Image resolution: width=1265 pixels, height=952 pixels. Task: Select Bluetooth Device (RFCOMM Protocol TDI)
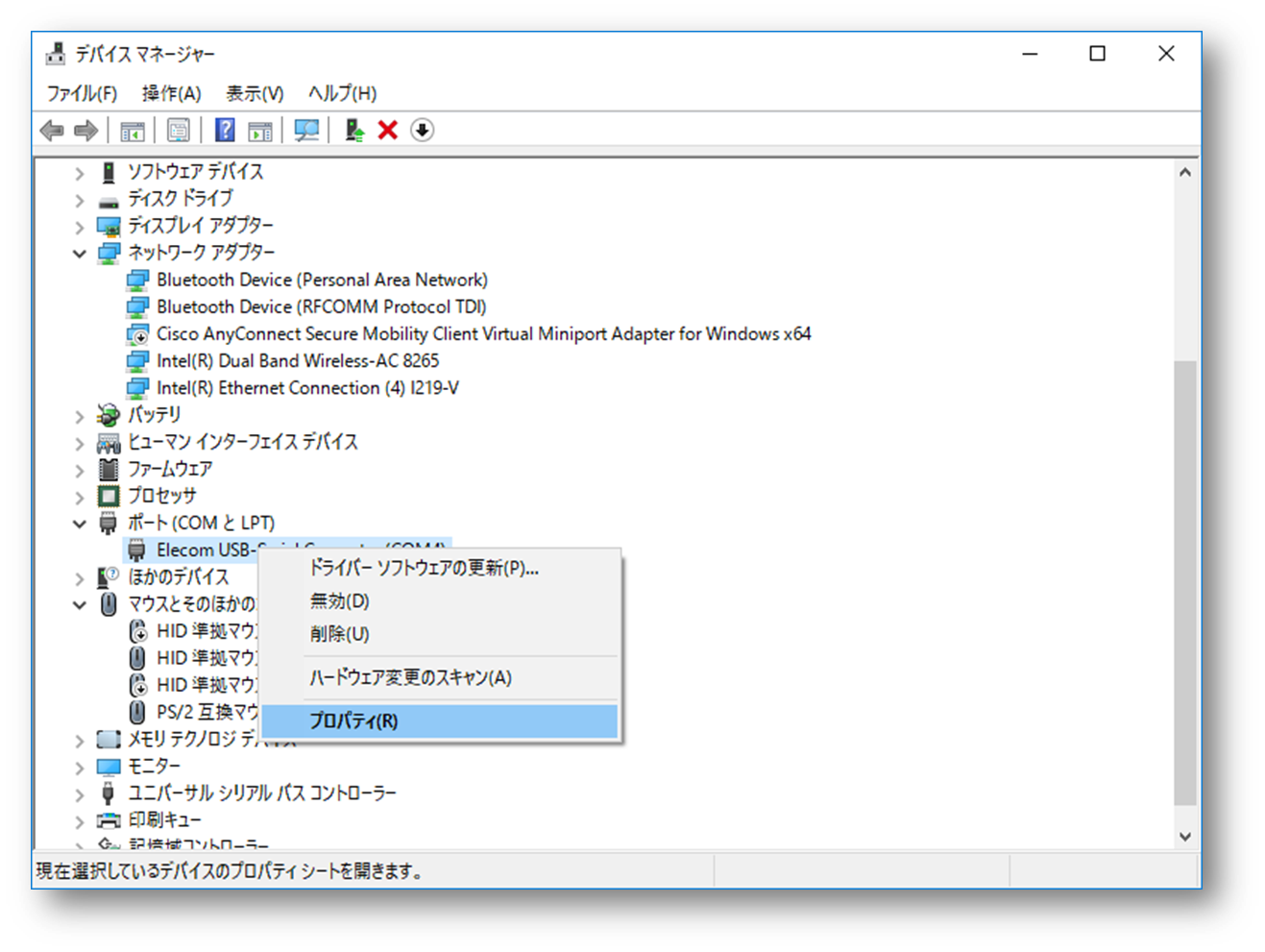click(322, 306)
